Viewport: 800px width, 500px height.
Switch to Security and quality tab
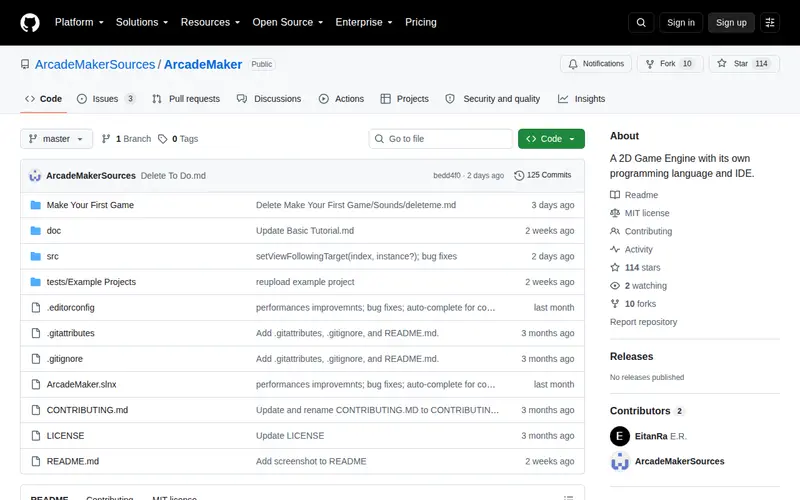click(493, 99)
